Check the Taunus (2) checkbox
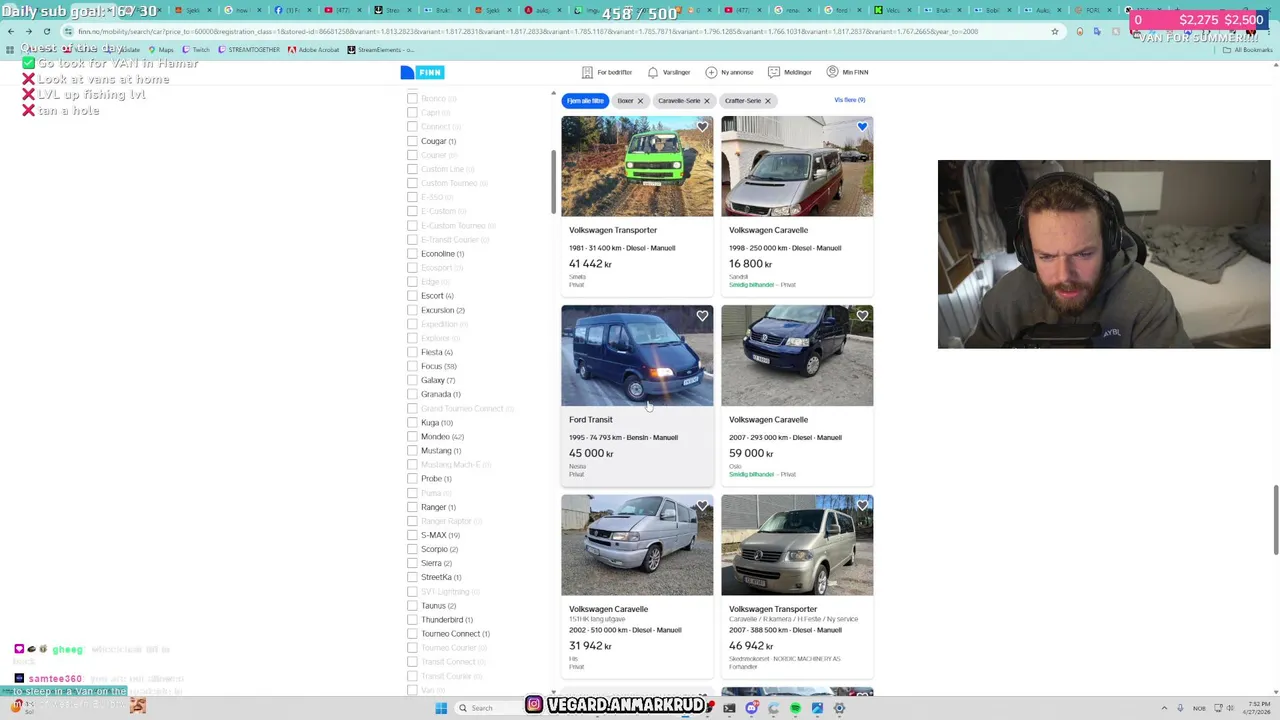The height and width of the screenshot is (720, 1280). point(412,606)
